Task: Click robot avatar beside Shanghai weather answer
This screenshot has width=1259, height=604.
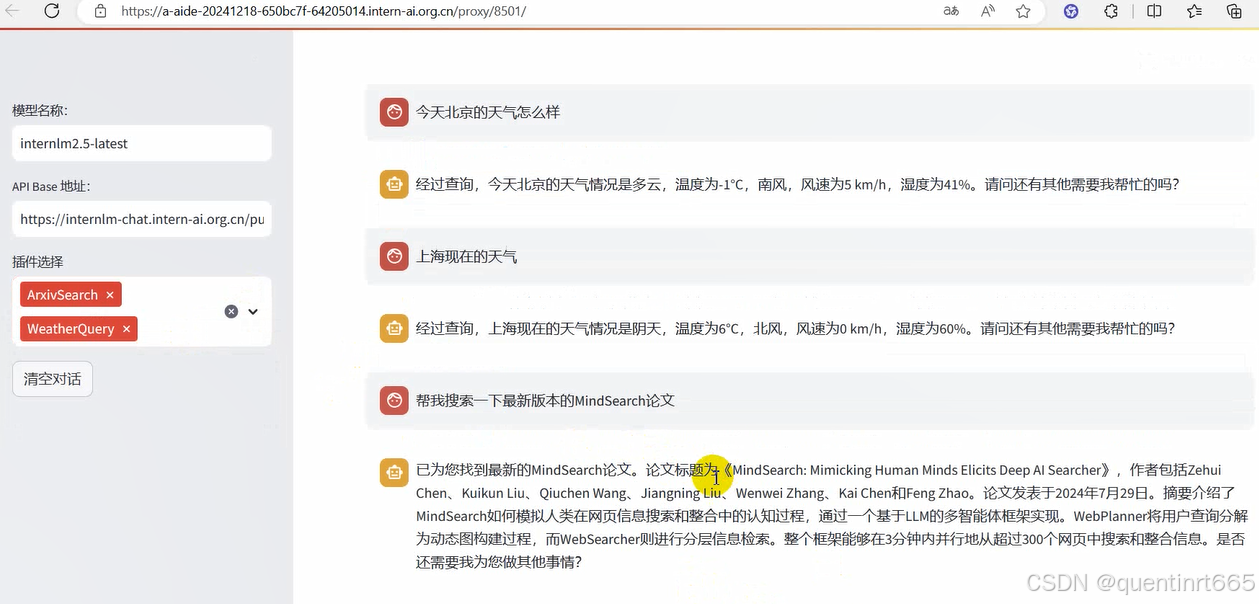Action: coord(394,328)
